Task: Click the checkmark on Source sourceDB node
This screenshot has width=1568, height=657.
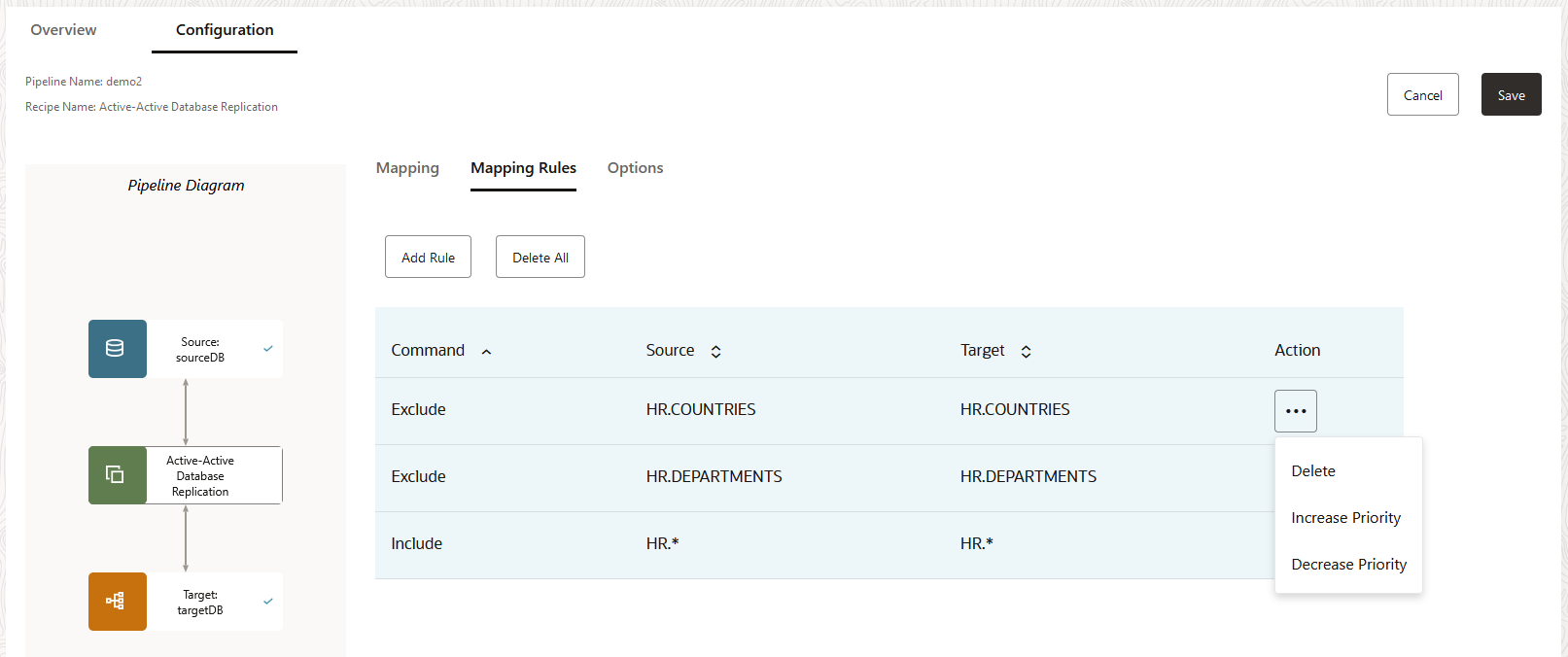Action: (268, 349)
